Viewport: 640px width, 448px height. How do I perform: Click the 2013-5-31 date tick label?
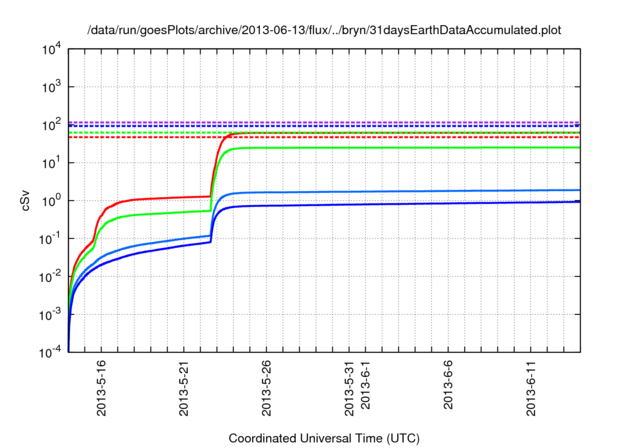pyautogui.click(x=349, y=388)
